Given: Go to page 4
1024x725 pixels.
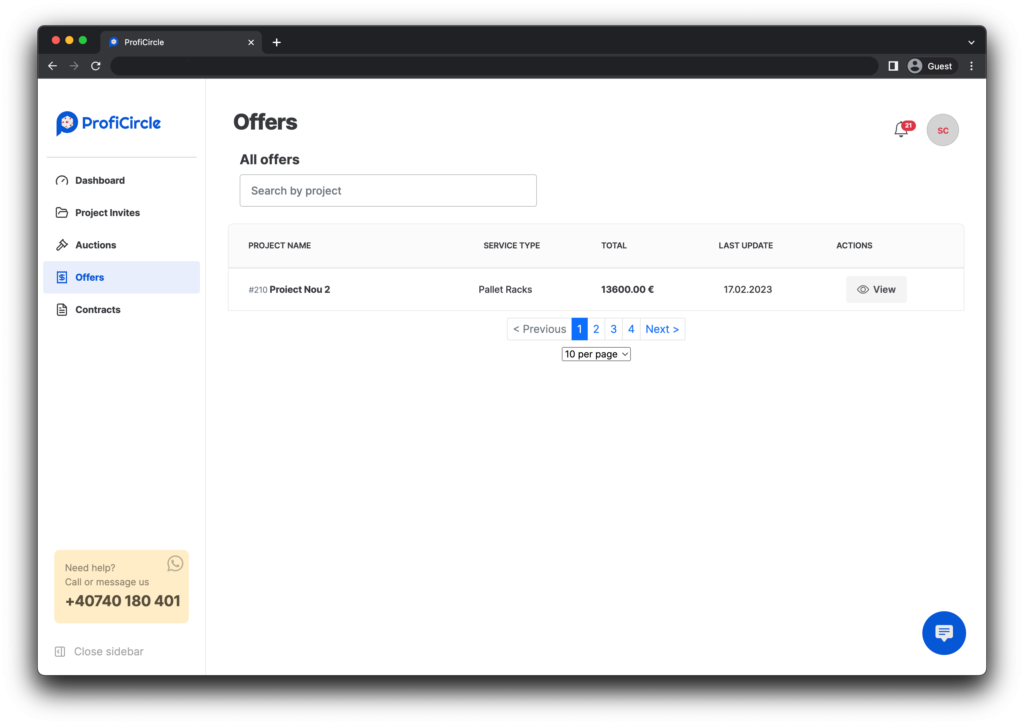Looking at the screenshot, I should 631,329.
